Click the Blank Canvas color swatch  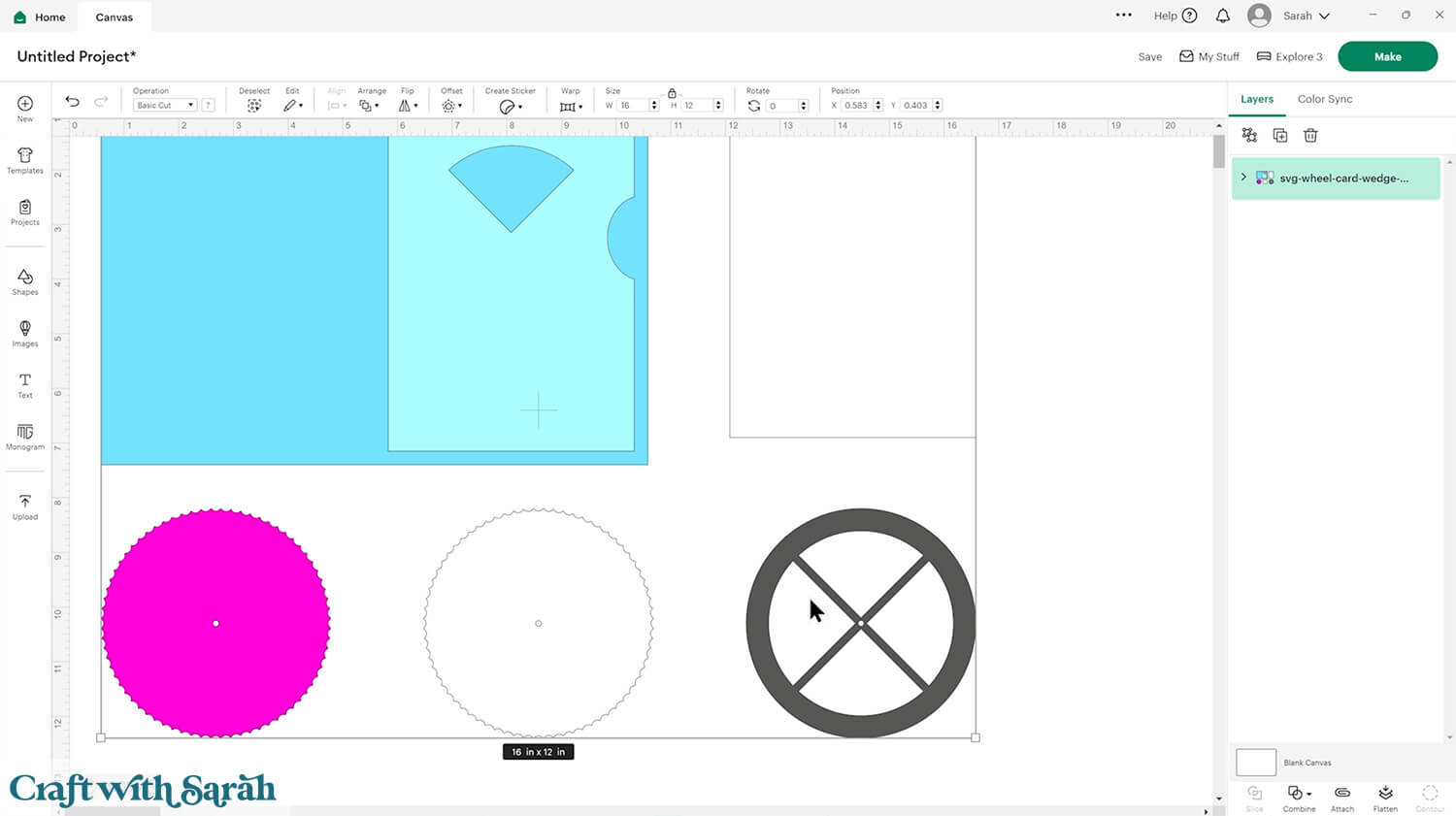click(x=1255, y=763)
